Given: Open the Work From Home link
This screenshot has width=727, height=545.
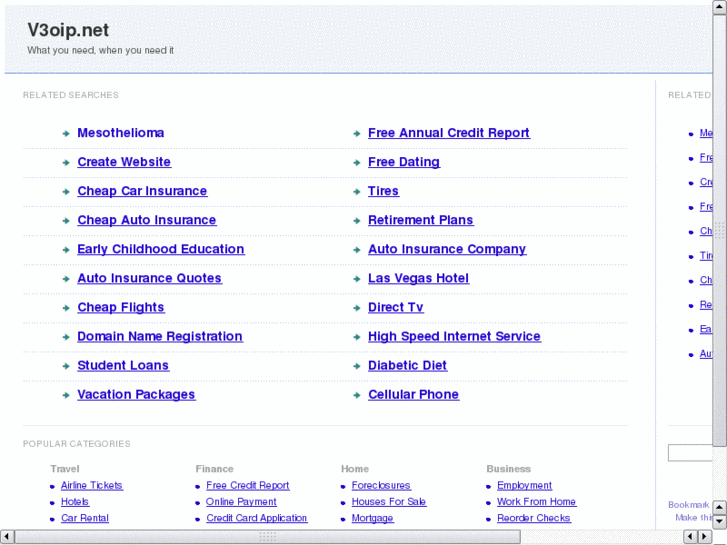Looking at the screenshot, I should [536, 502].
